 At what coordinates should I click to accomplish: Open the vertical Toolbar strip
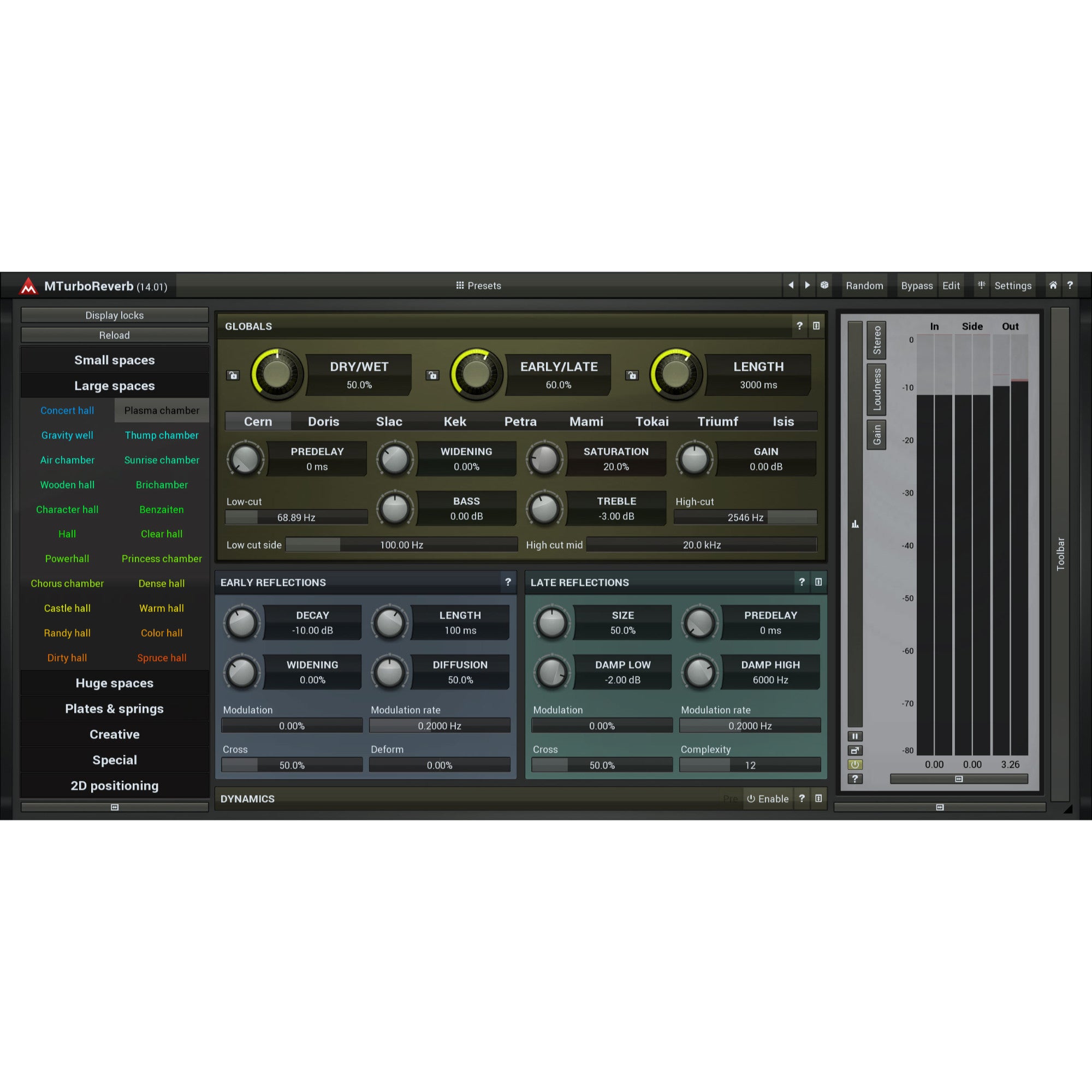pos(1060,554)
